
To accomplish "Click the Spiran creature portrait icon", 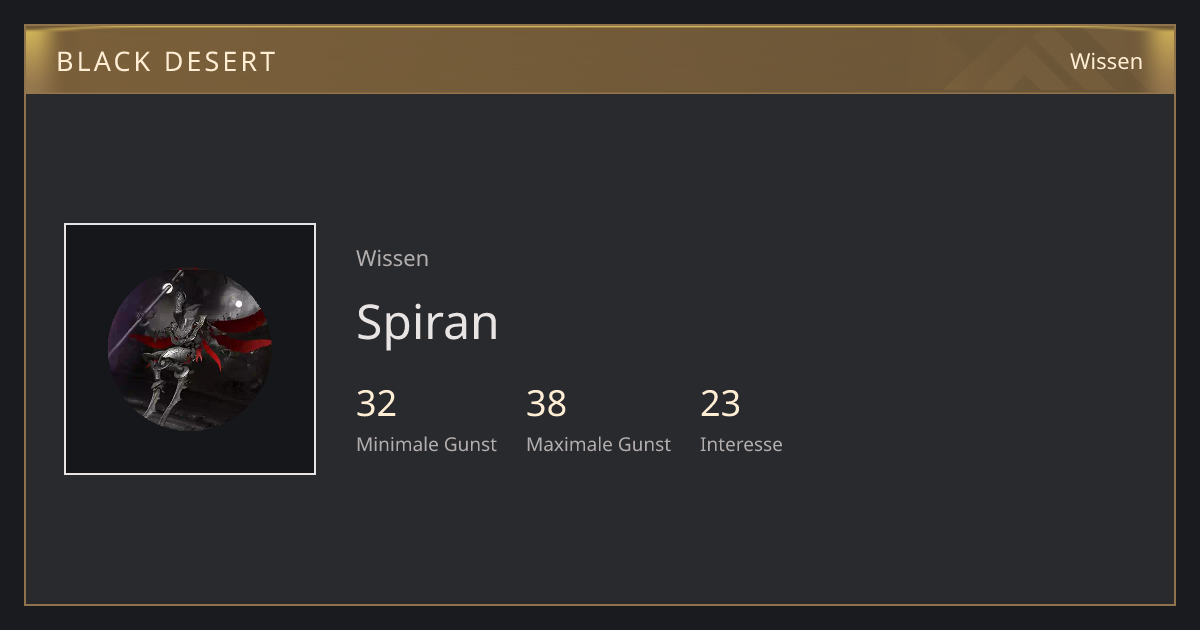I will click(x=190, y=349).
